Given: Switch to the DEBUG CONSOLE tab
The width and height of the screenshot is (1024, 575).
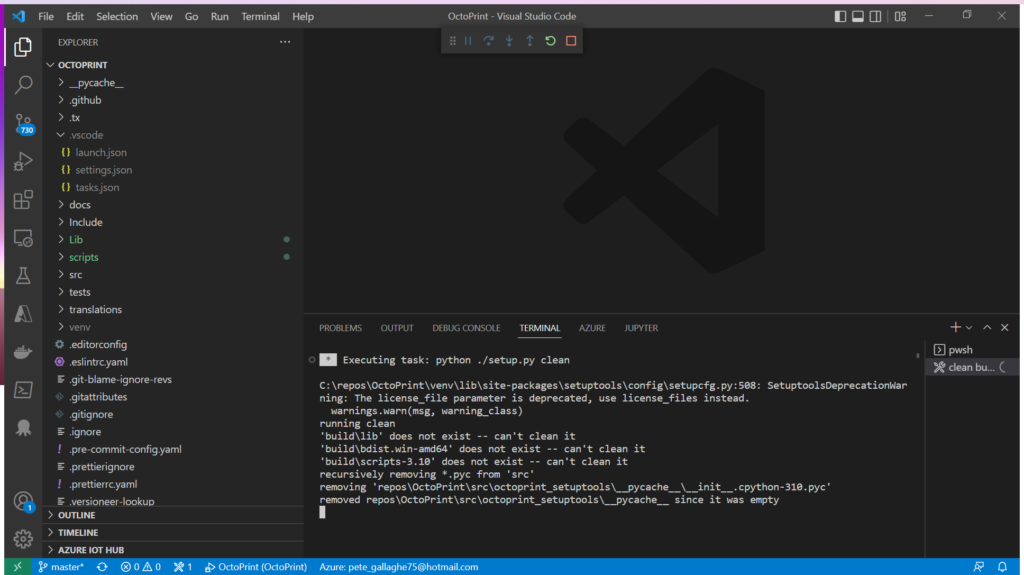Looking at the screenshot, I should 466,328.
